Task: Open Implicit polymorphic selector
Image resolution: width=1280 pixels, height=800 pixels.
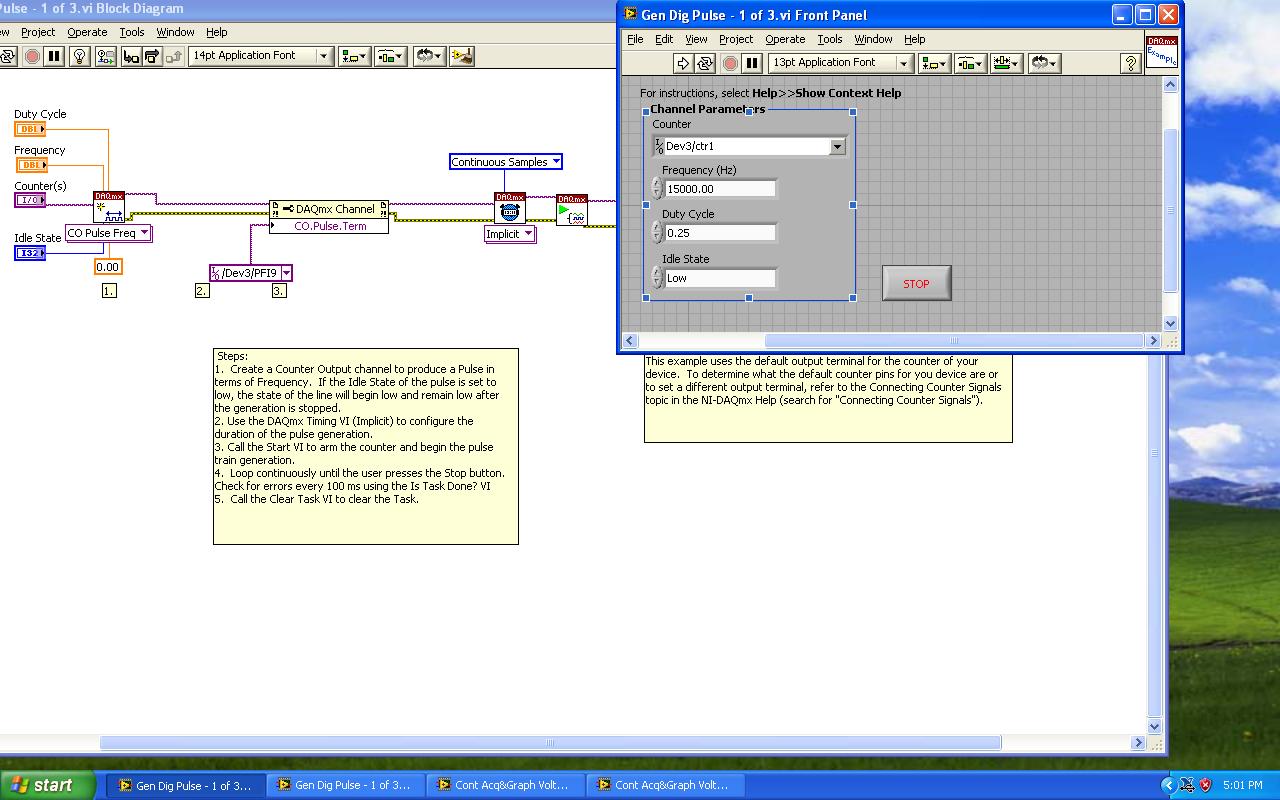Action: [x=510, y=234]
